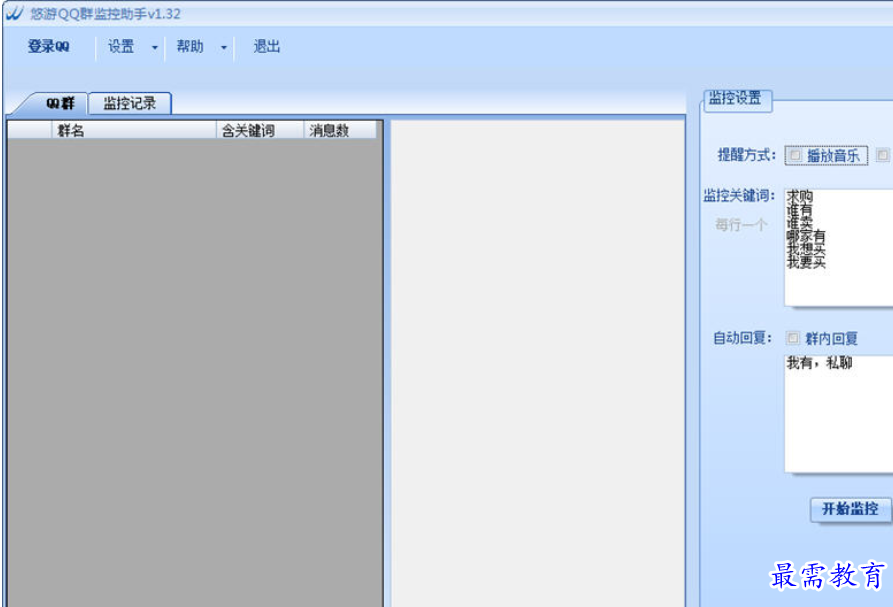Click the 消息数 column header
Viewport: 893px width, 607px height.
click(340, 130)
